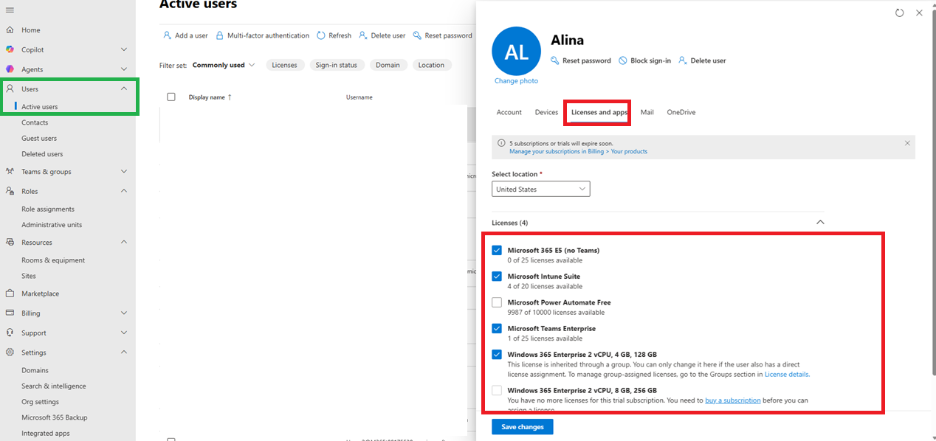Sort by Display name column header
Image resolution: width=936 pixels, height=441 pixels.
tap(210, 97)
